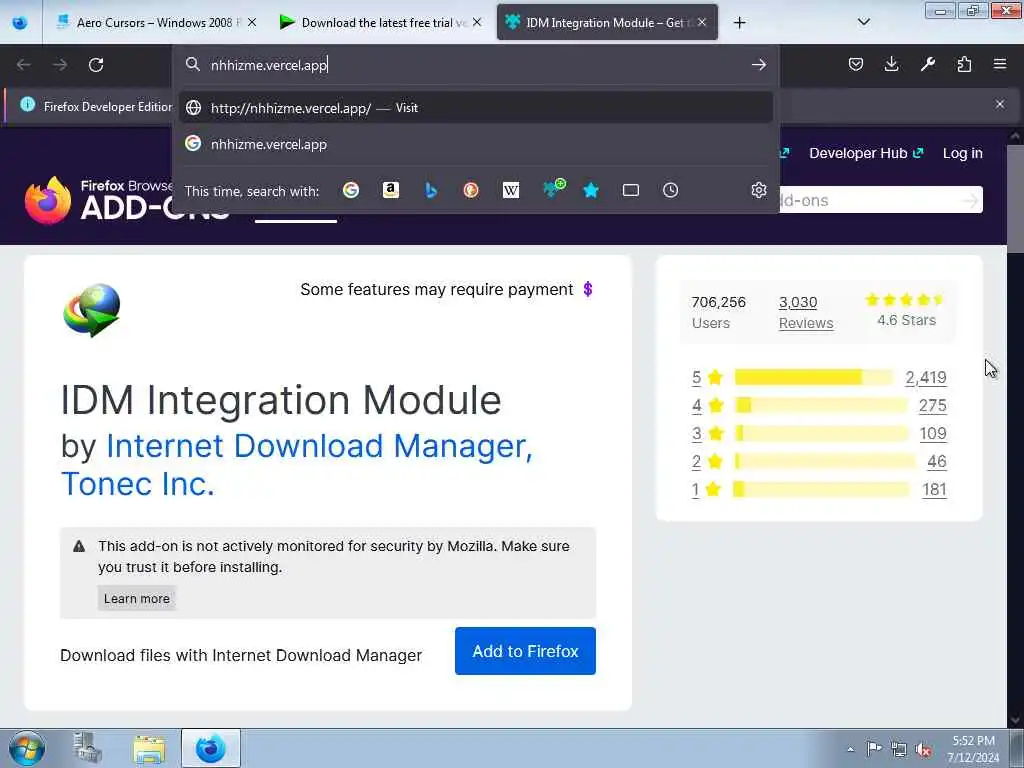The height and width of the screenshot is (768, 1024).
Task: Open Internet Download Manager, Tonec Inc. author link
Action: tap(297, 465)
